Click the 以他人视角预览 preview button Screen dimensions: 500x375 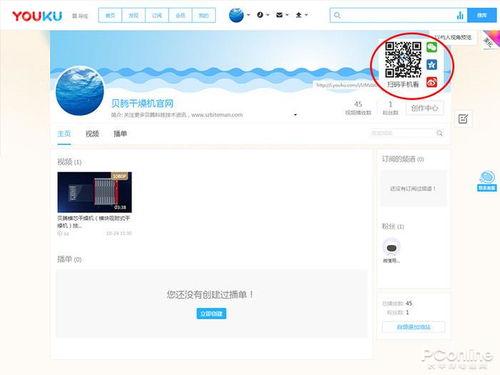click(x=453, y=37)
